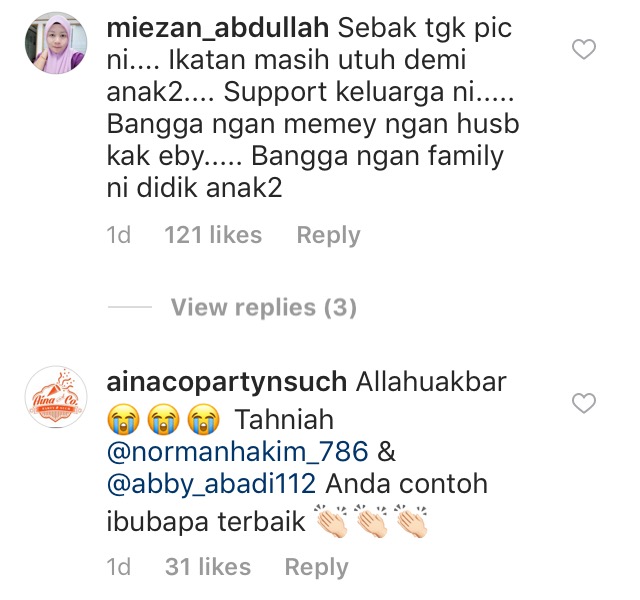Open the @abby_abadi112 mention
This screenshot has width=640, height=600.
pos(211,484)
